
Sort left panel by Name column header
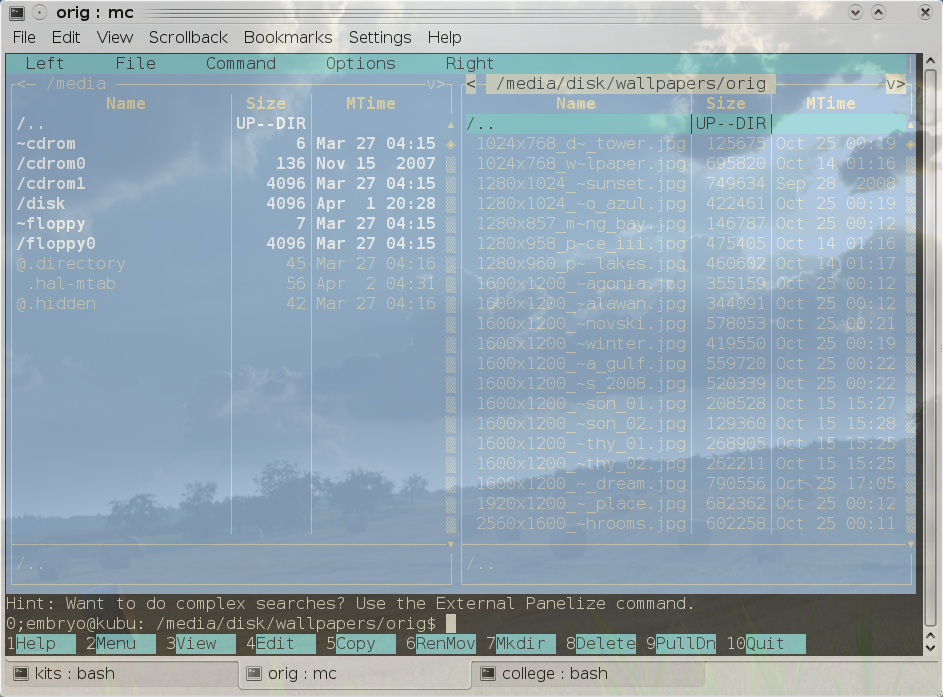(126, 103)
